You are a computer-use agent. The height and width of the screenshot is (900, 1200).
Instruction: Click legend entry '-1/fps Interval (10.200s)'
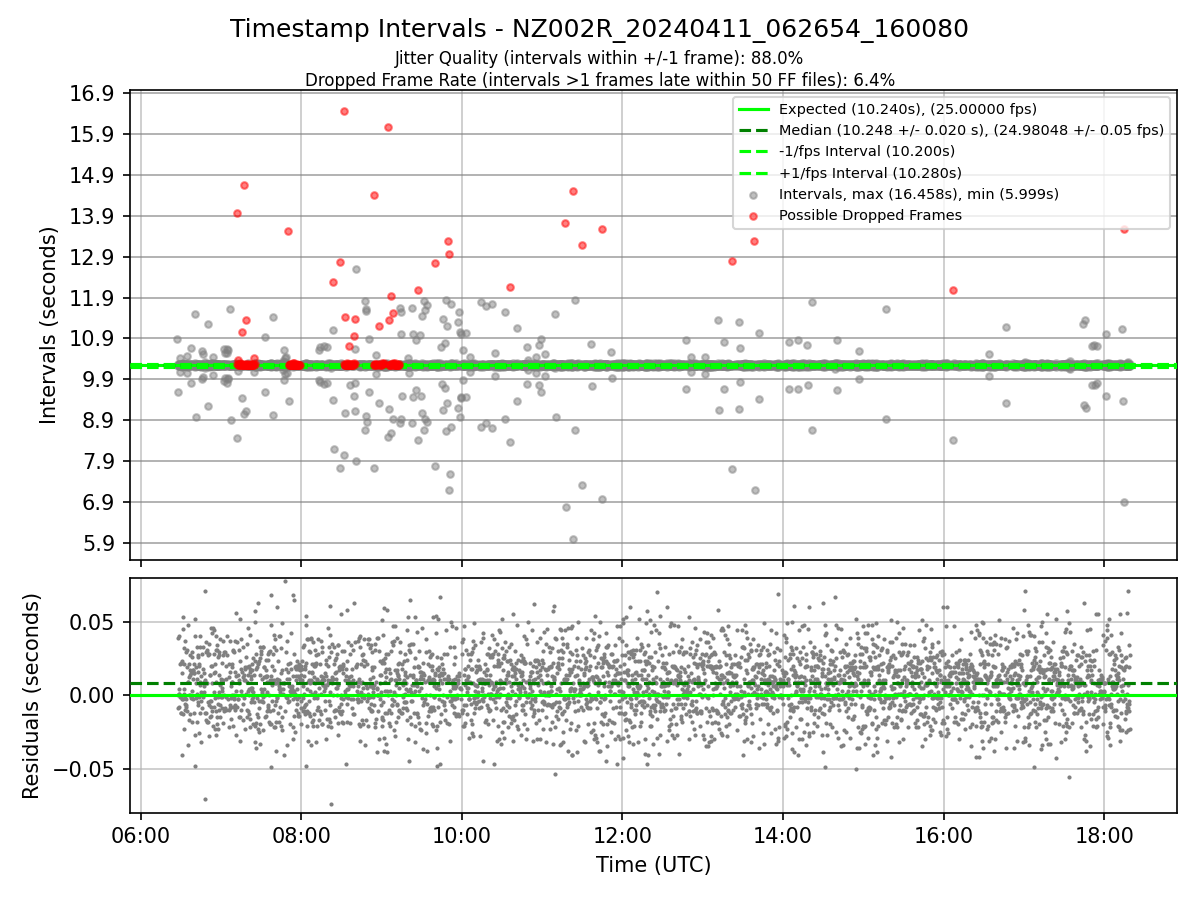coord(867,151)
